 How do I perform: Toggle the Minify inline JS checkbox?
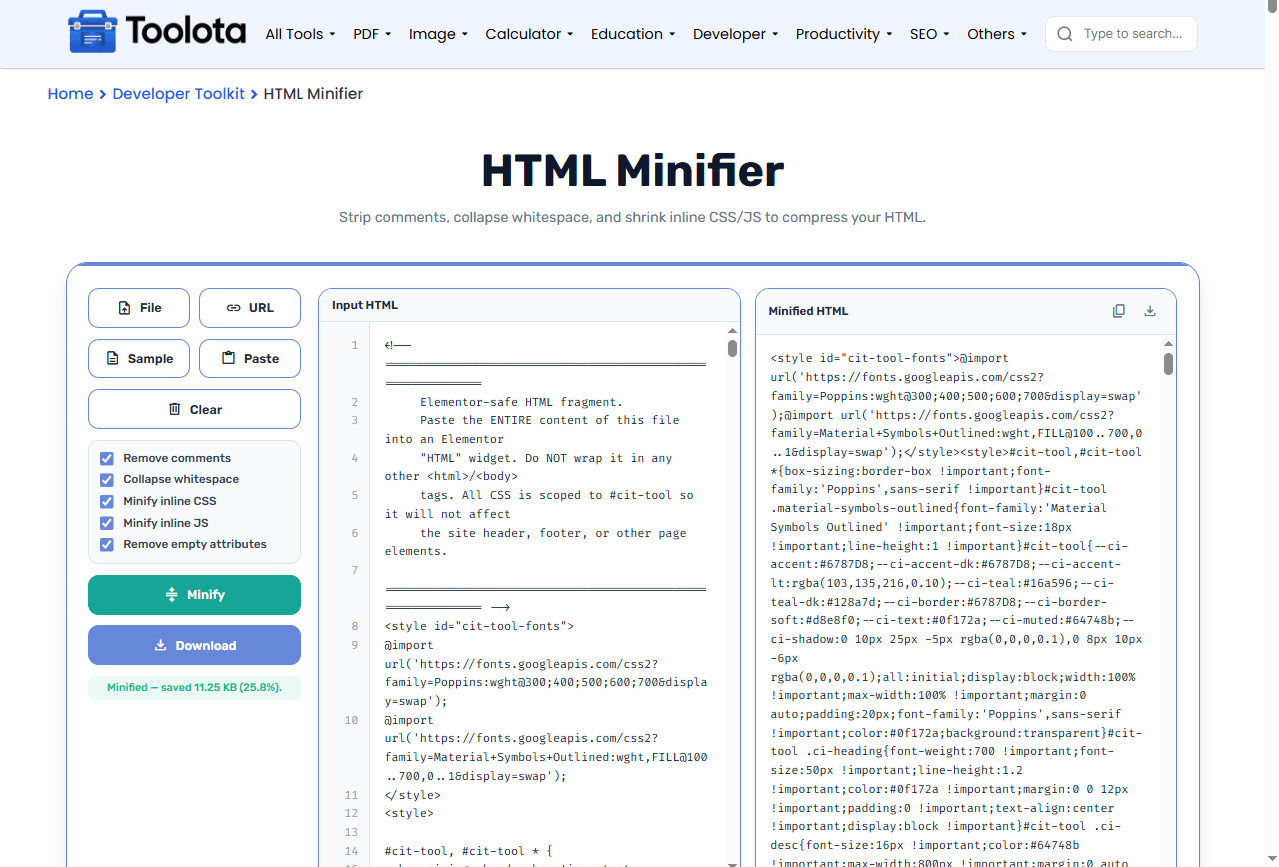coord(107,523)
